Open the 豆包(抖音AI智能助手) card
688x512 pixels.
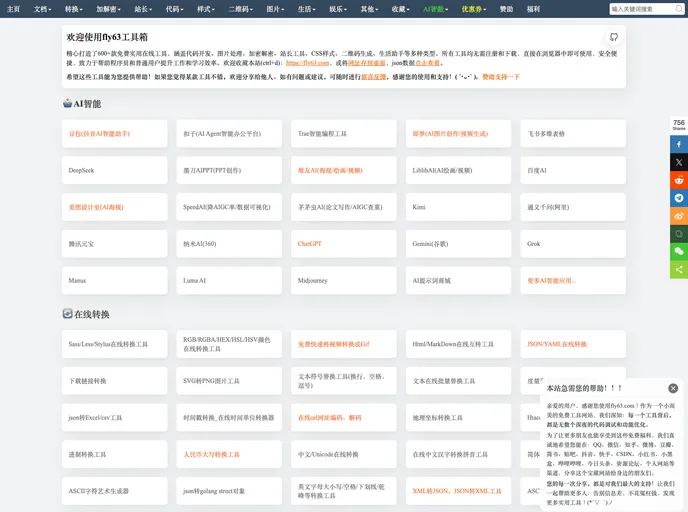click(x=115, y=133)
